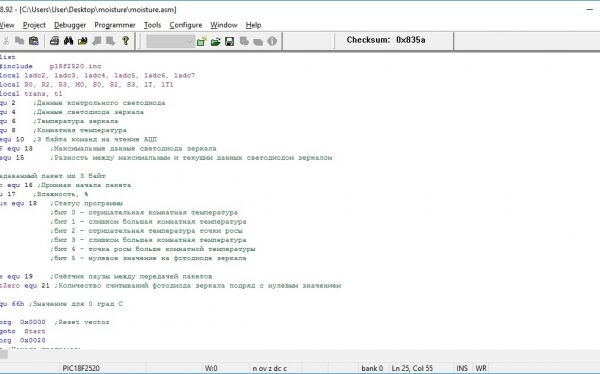This screenshot has width=600, height=374.
Task: Expand the build configuration dropdown
Action: click(x=190, y=41)
